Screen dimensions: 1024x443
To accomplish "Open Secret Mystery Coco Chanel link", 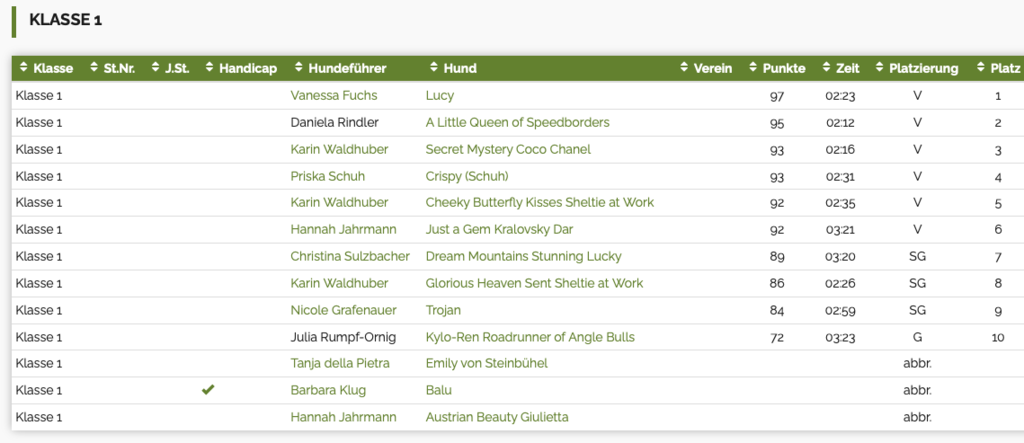I will 508,150.
